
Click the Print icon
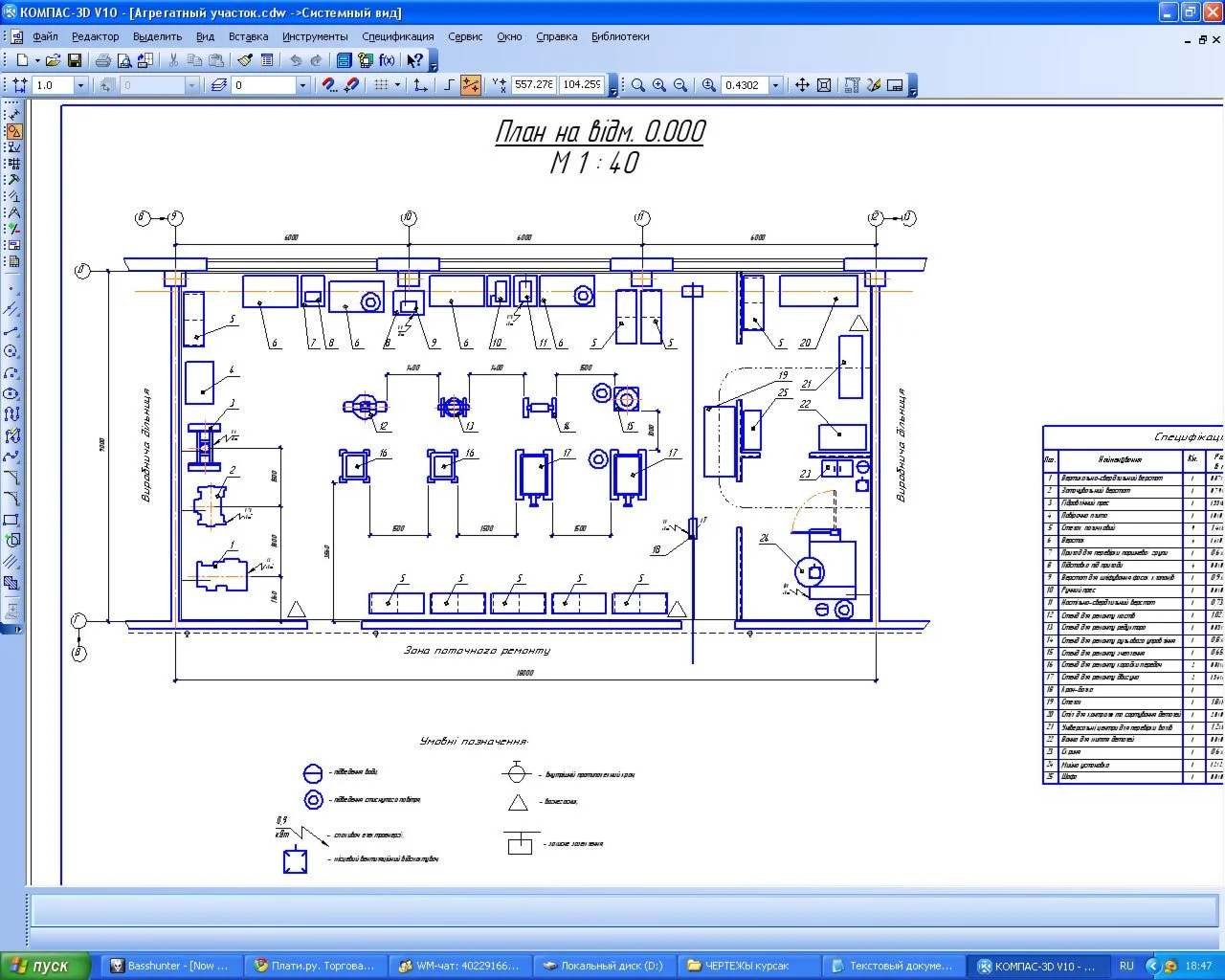[x=102, y=60]
